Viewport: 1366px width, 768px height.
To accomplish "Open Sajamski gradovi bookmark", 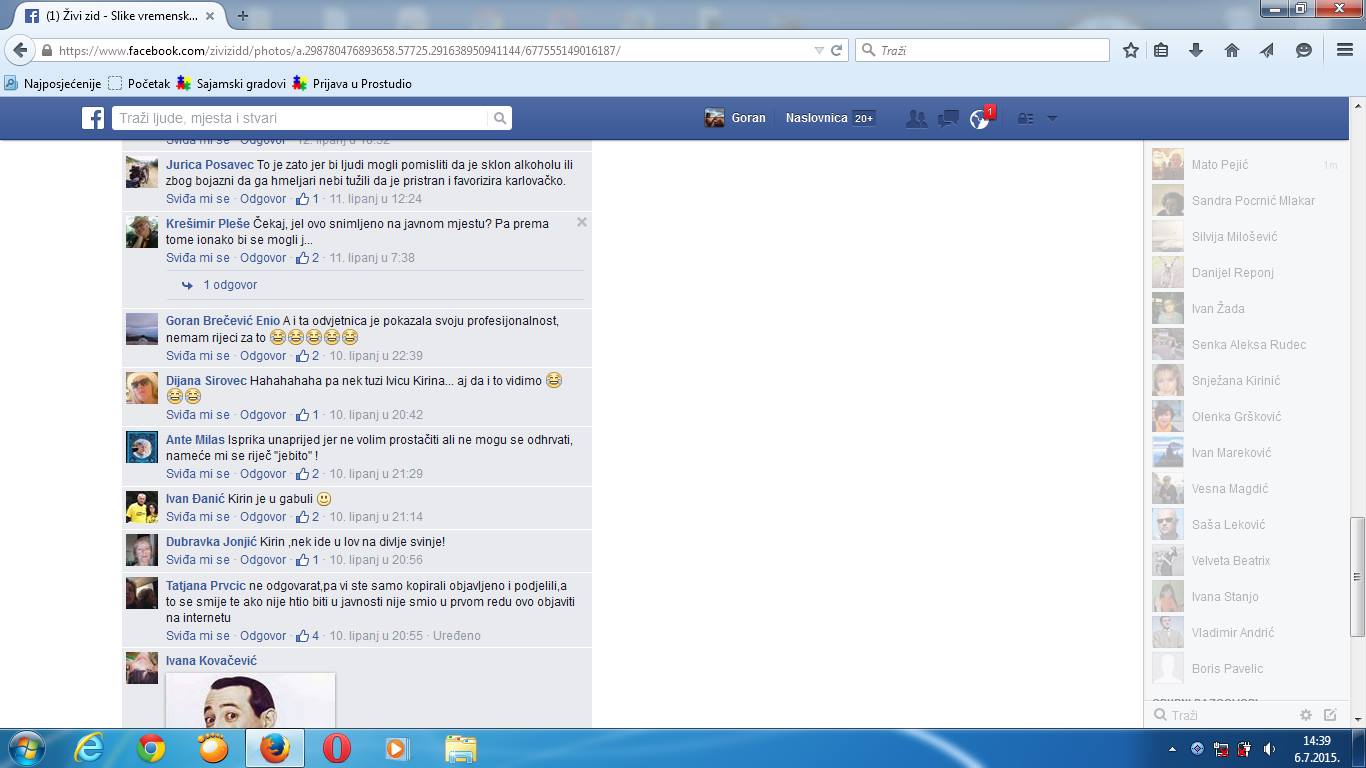I will point(231,84).
